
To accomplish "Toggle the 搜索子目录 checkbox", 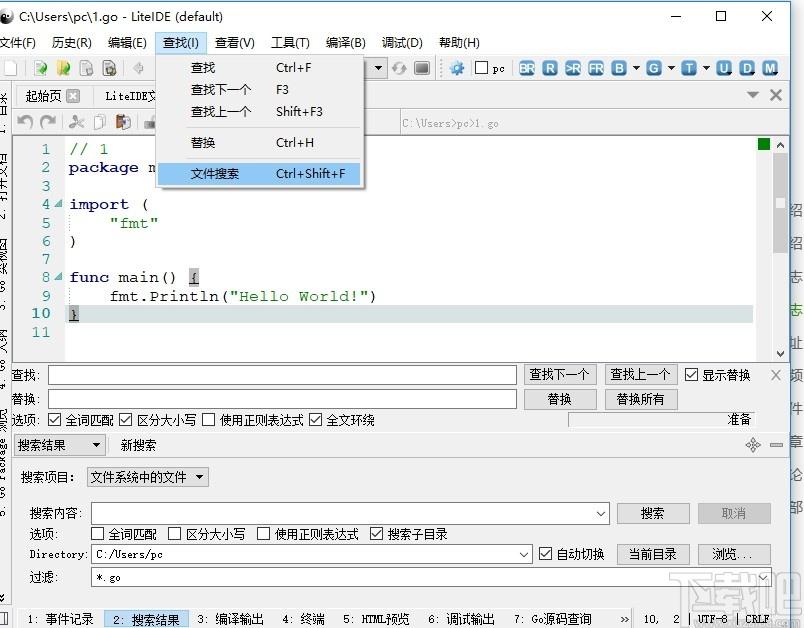I will pyautogui.click(x=376, y=534).
